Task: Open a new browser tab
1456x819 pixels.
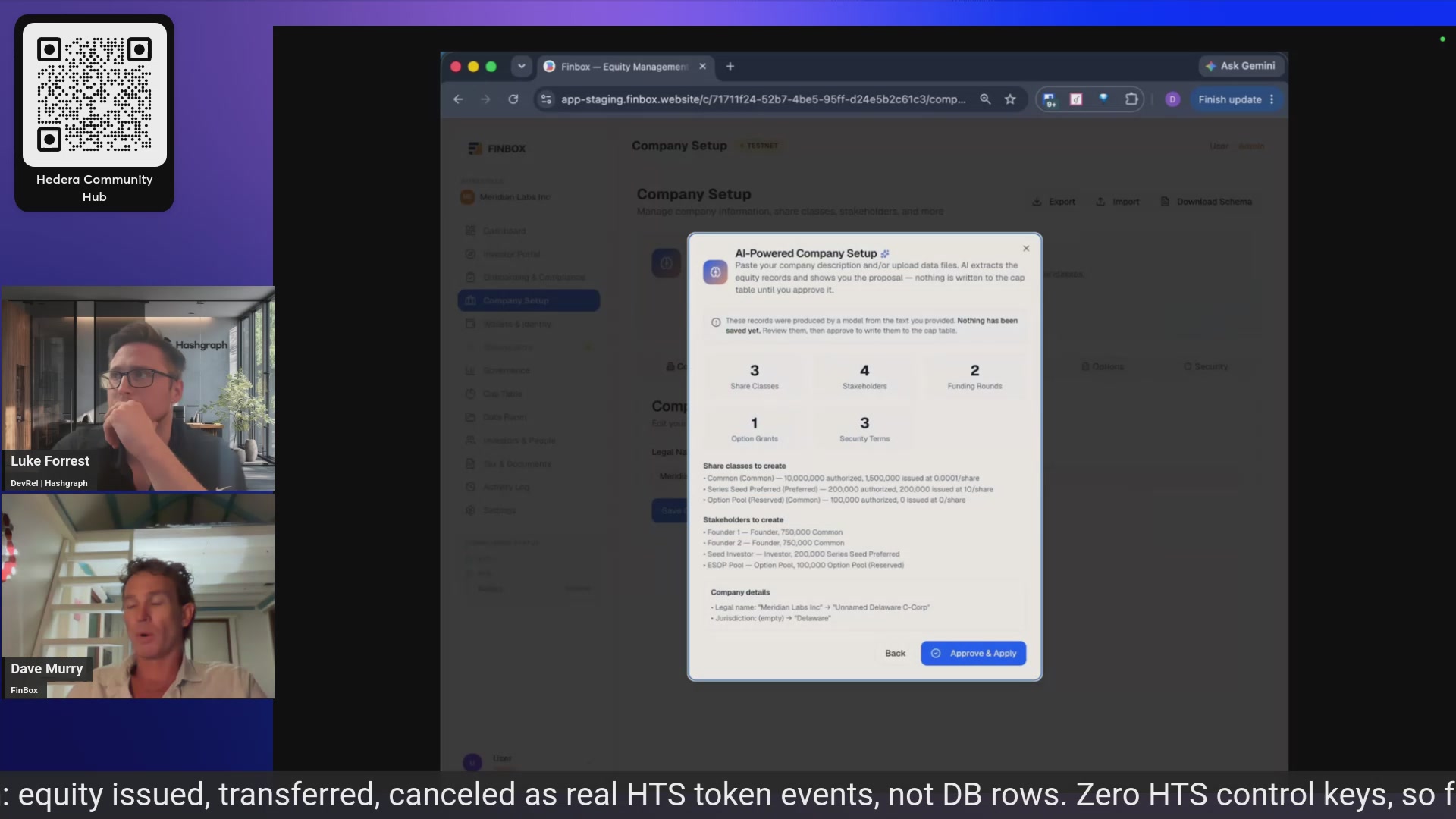Action: [x=730, y=67]
